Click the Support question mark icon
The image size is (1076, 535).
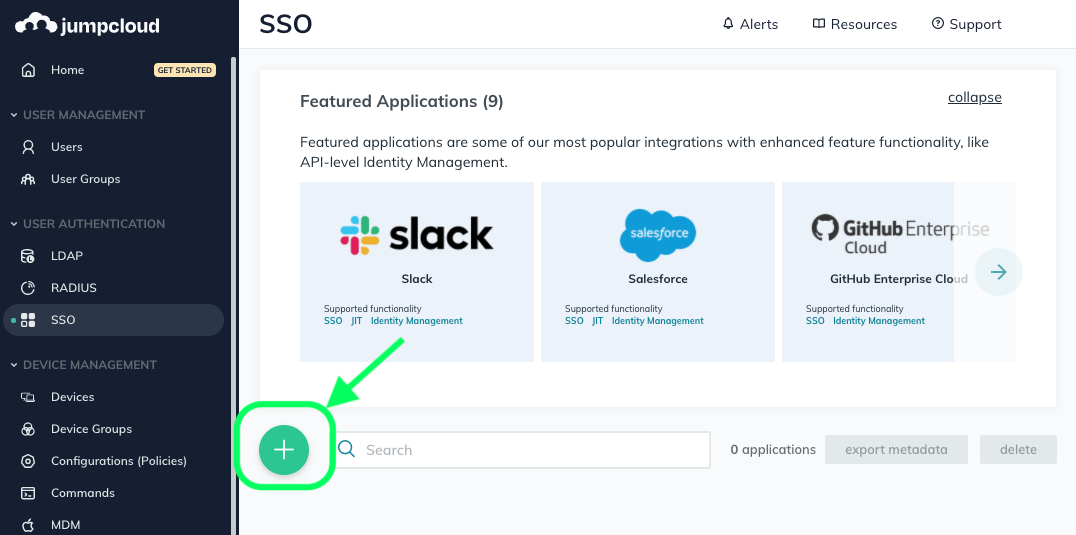pos(937,23)
